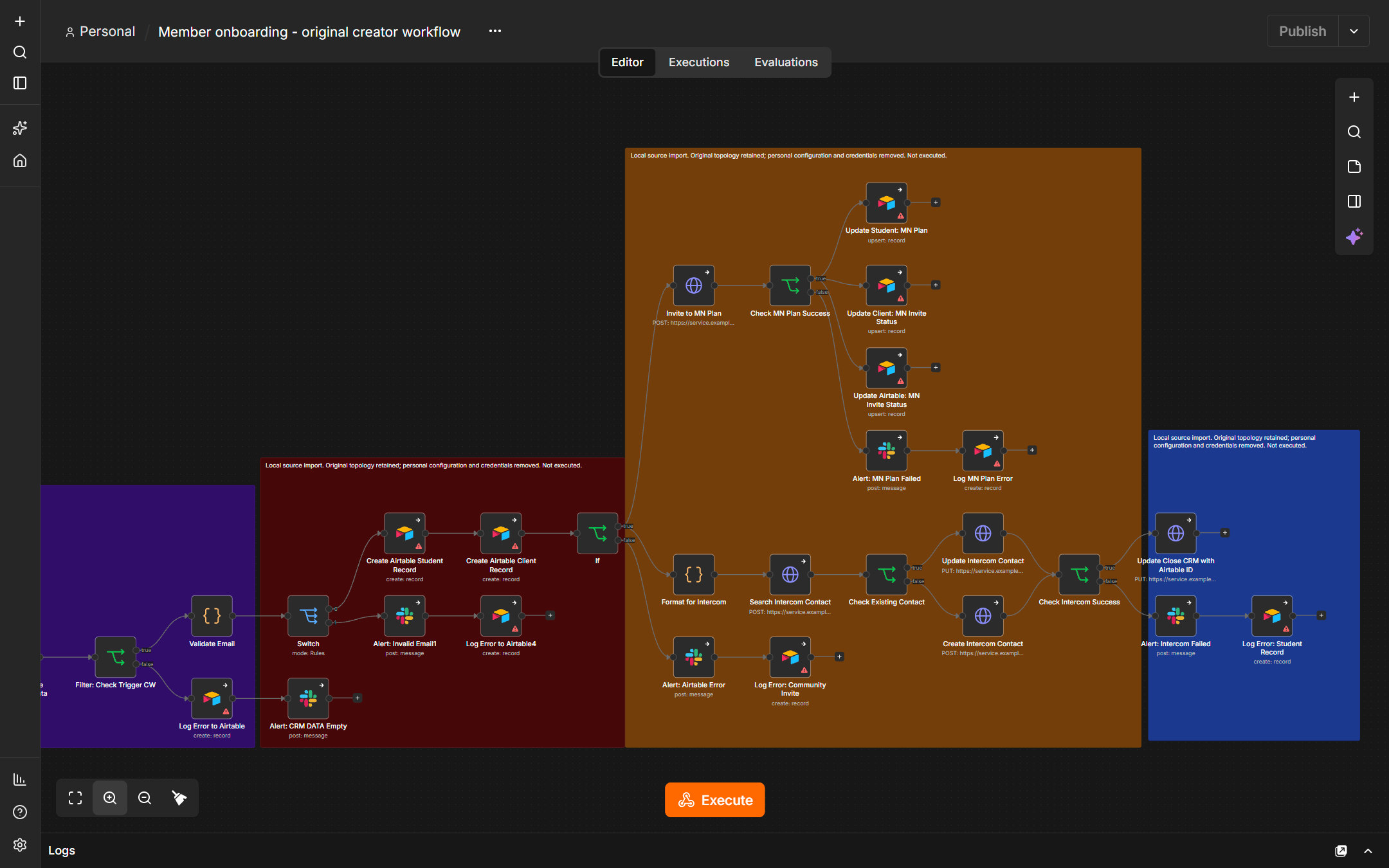
Task: Select the Switch node
Action: [x=308, y=616]
